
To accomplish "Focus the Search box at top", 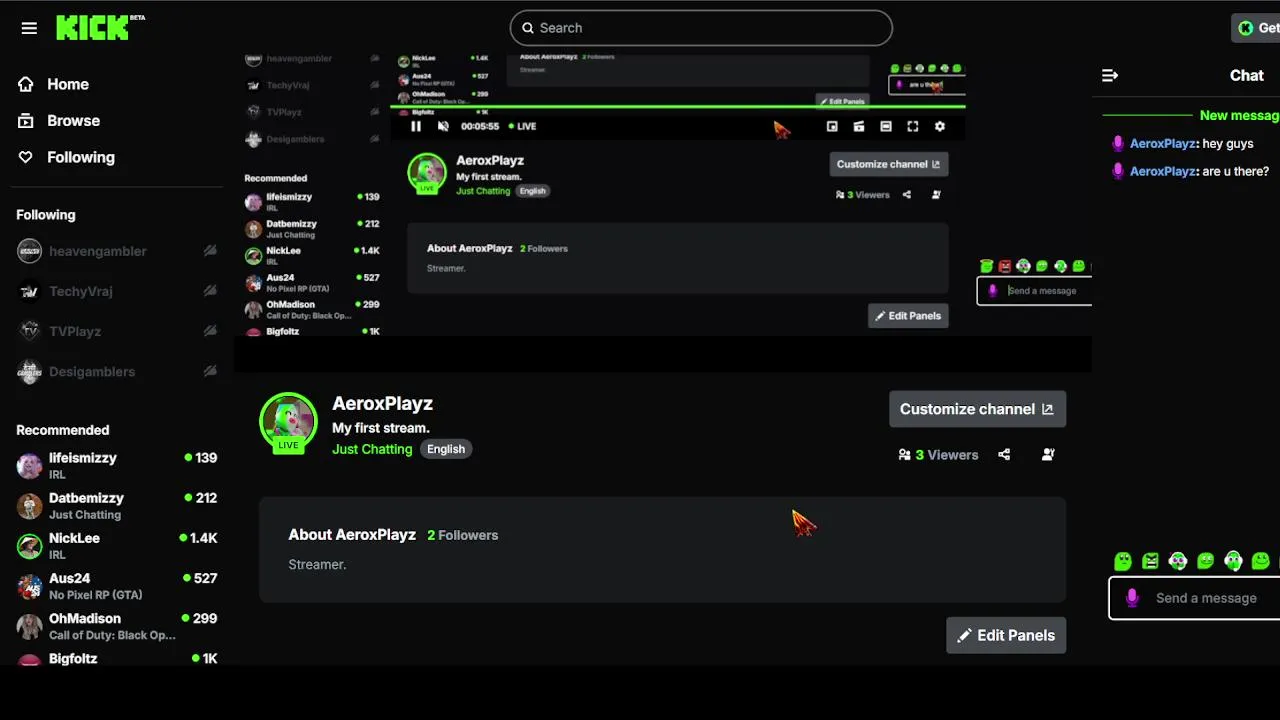I will [701, 28].
